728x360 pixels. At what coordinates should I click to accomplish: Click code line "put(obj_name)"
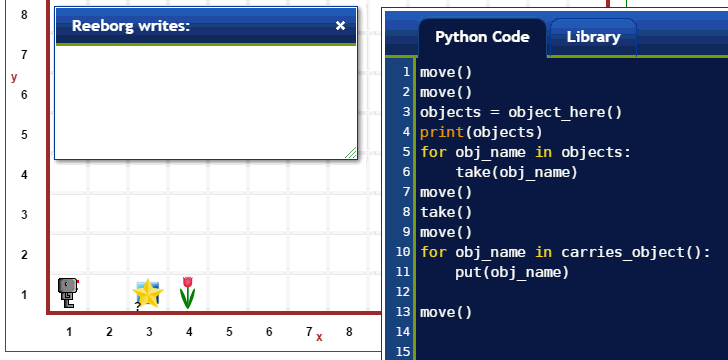pos(512,272)
